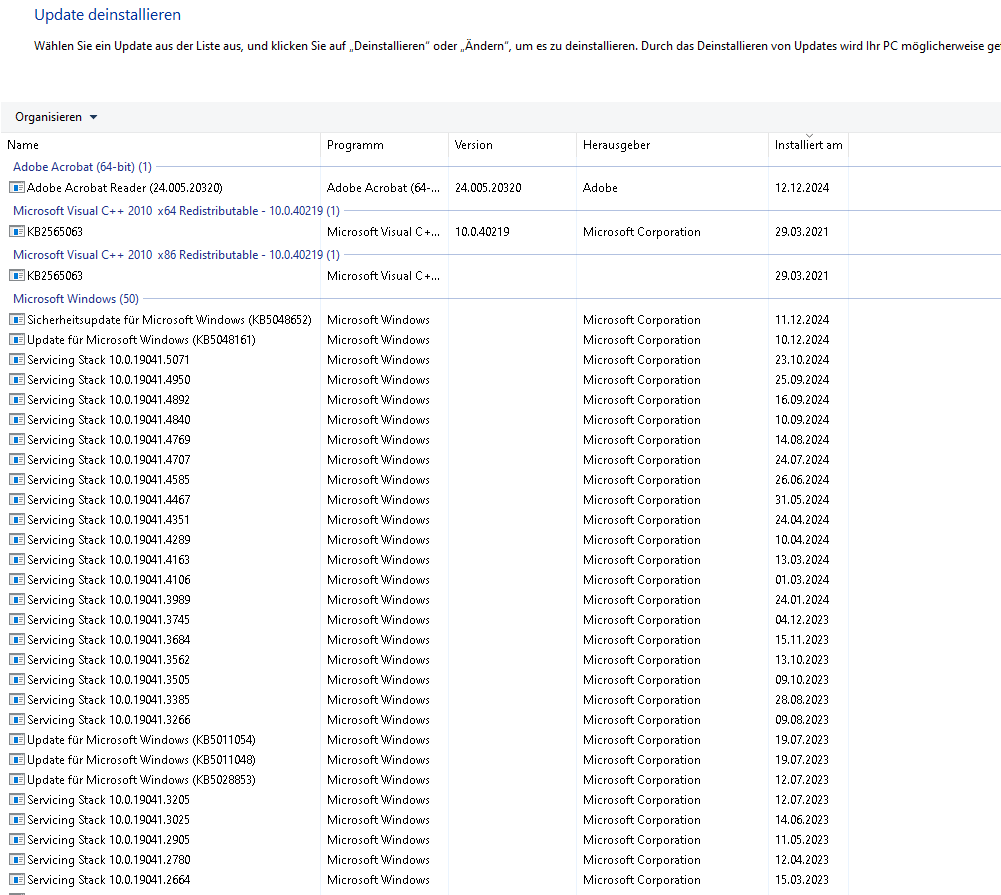Select Update für Microsoft Windows (KB5011048)
1001x895 pixels.
coord(141,760)
